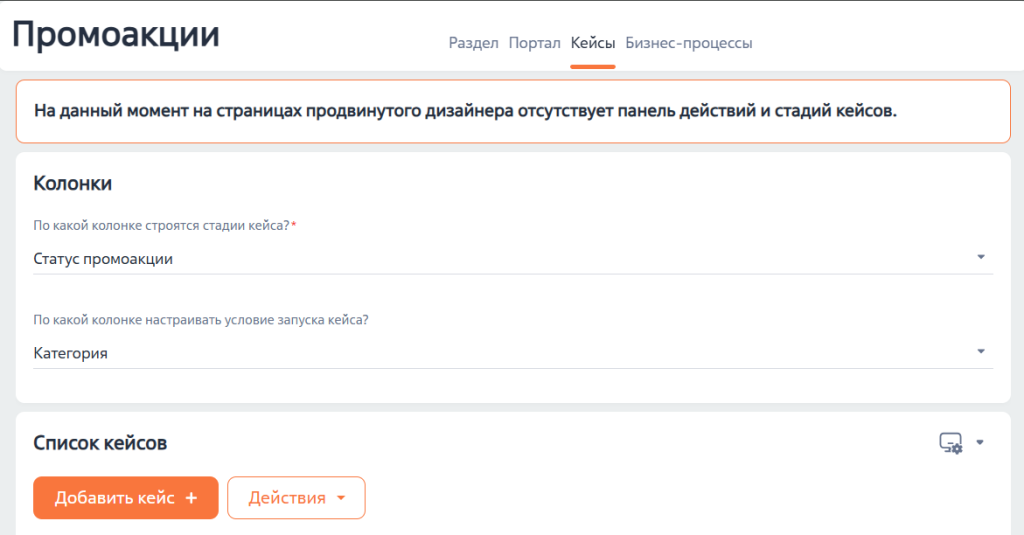Switch to the Портал tab
This screenshot has width=1024, height=535.
534,43
